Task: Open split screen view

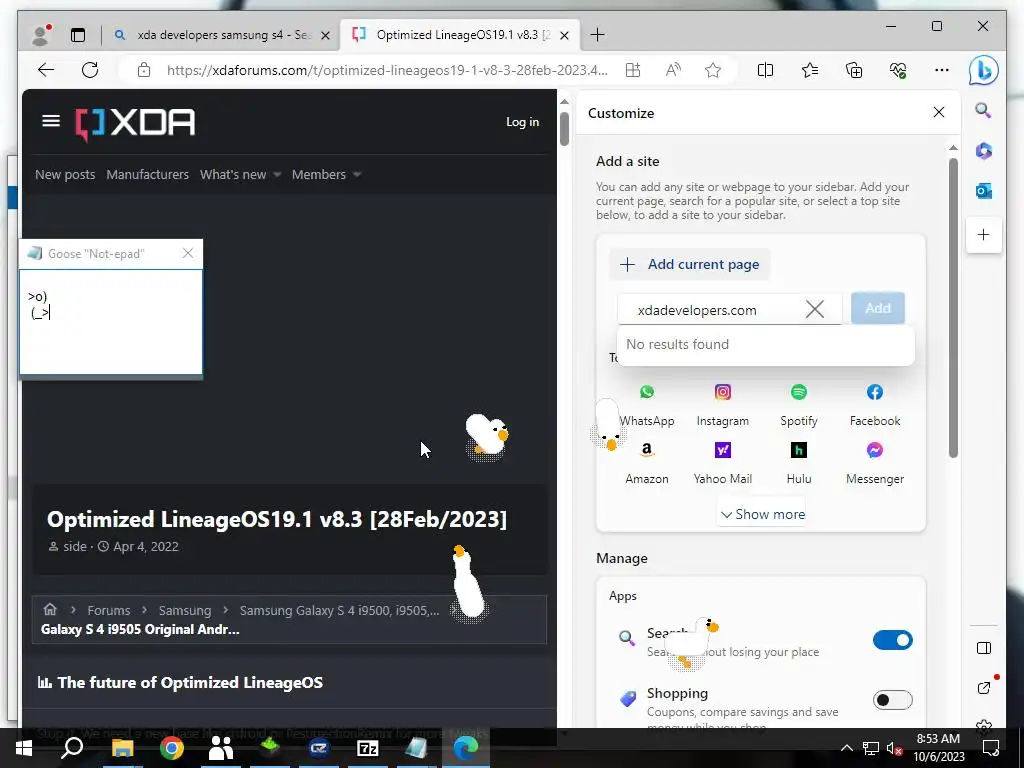Action: (765, 70)
